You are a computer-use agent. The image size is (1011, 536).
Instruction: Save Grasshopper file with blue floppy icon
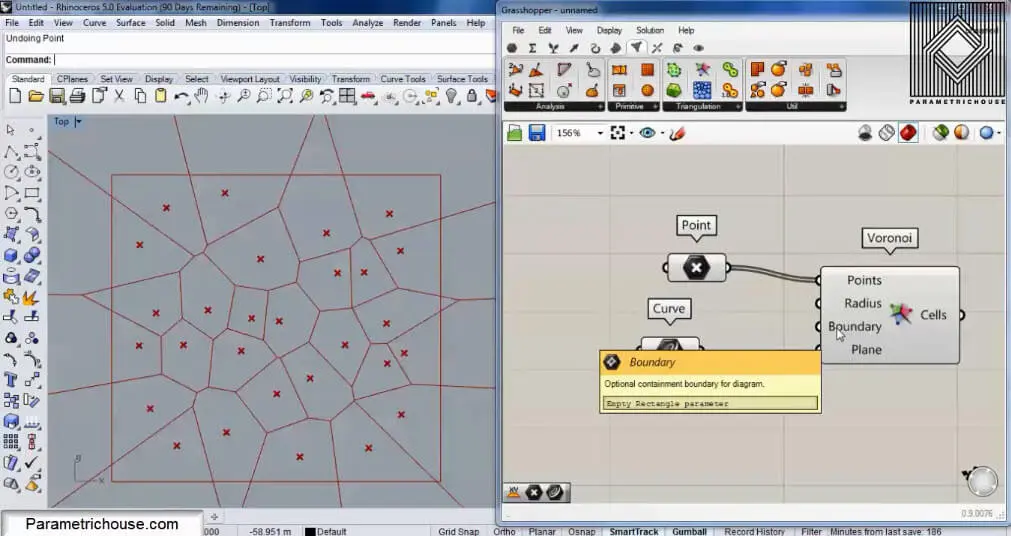click(x=537, y=133)
